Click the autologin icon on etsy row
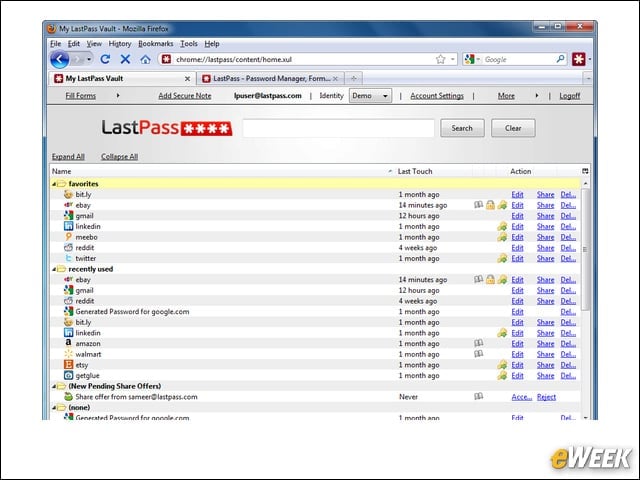 coord(502,365)
